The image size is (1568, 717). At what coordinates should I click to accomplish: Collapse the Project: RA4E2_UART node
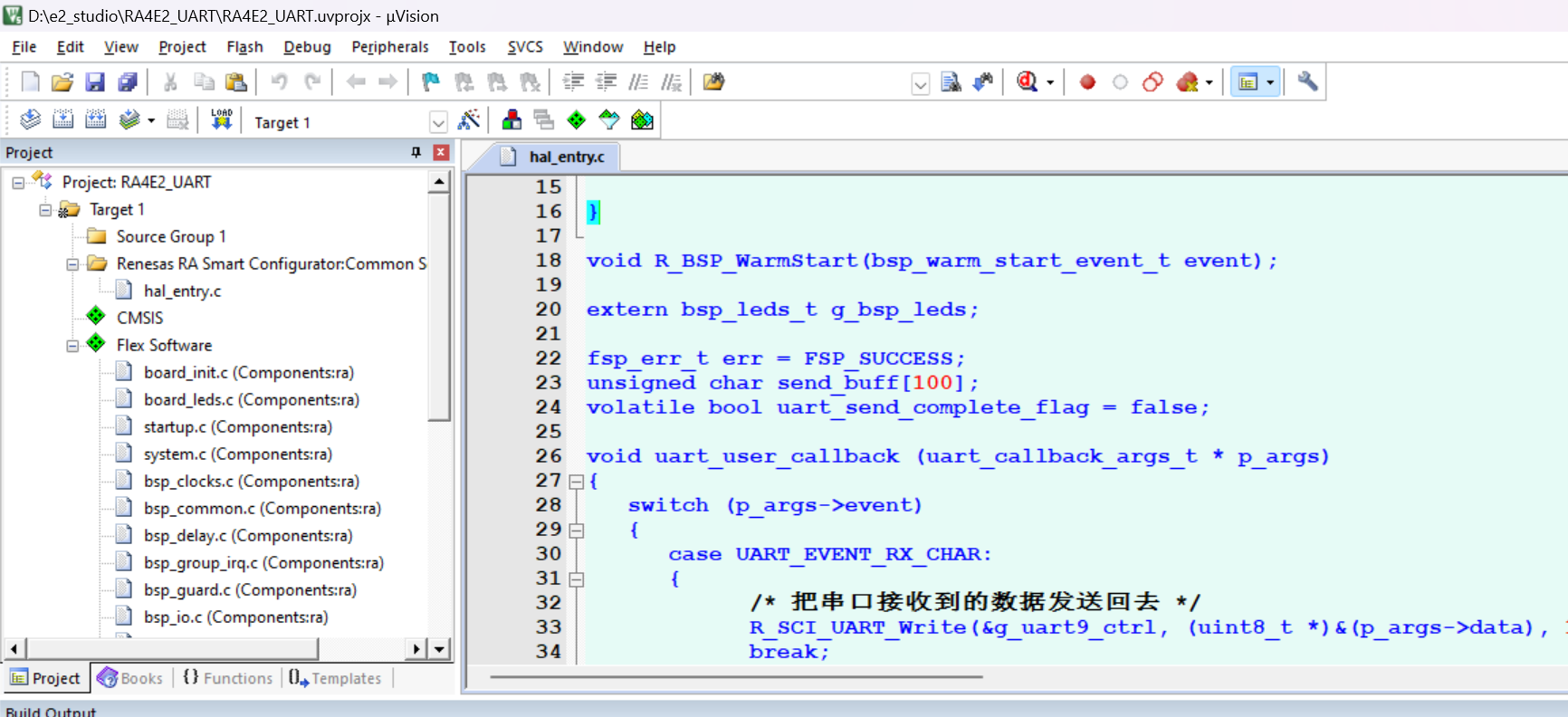pos(18,183)
